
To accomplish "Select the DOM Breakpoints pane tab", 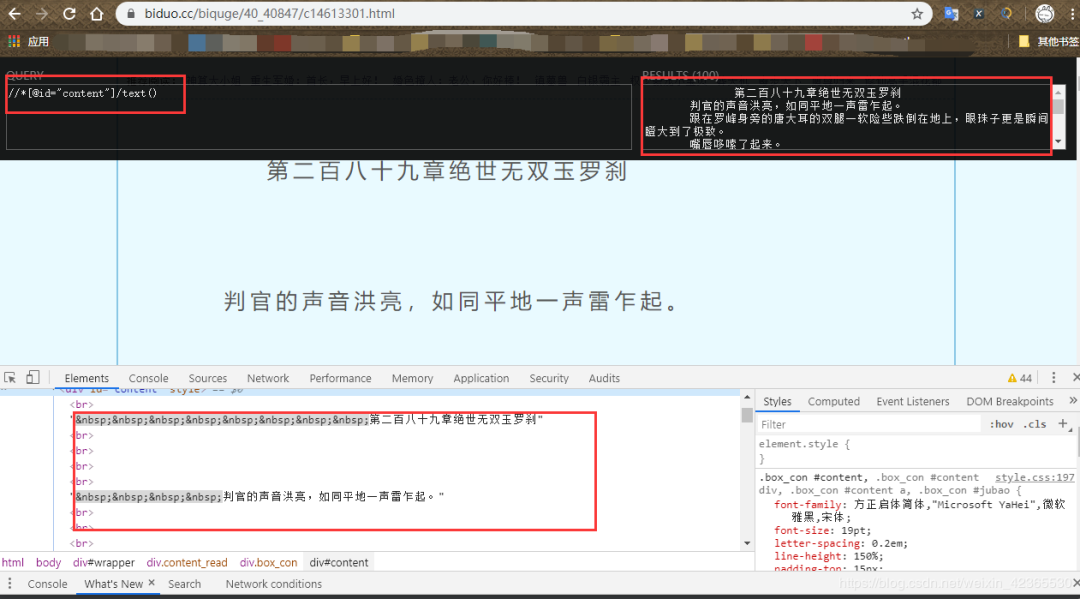I will point(1010,401).
